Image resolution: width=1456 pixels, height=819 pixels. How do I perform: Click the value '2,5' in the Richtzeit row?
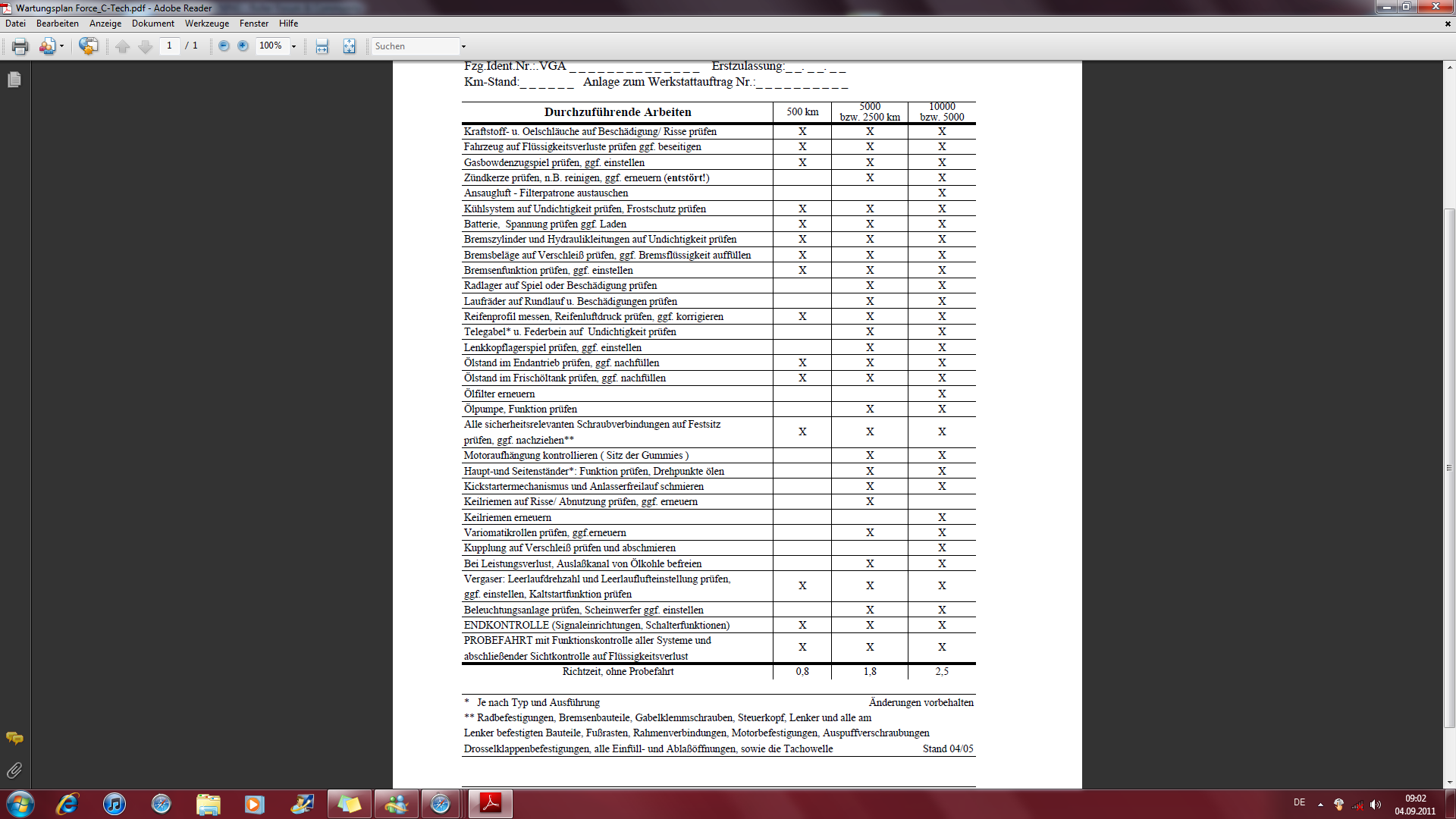pyautogui.click(x=942, y=672)
